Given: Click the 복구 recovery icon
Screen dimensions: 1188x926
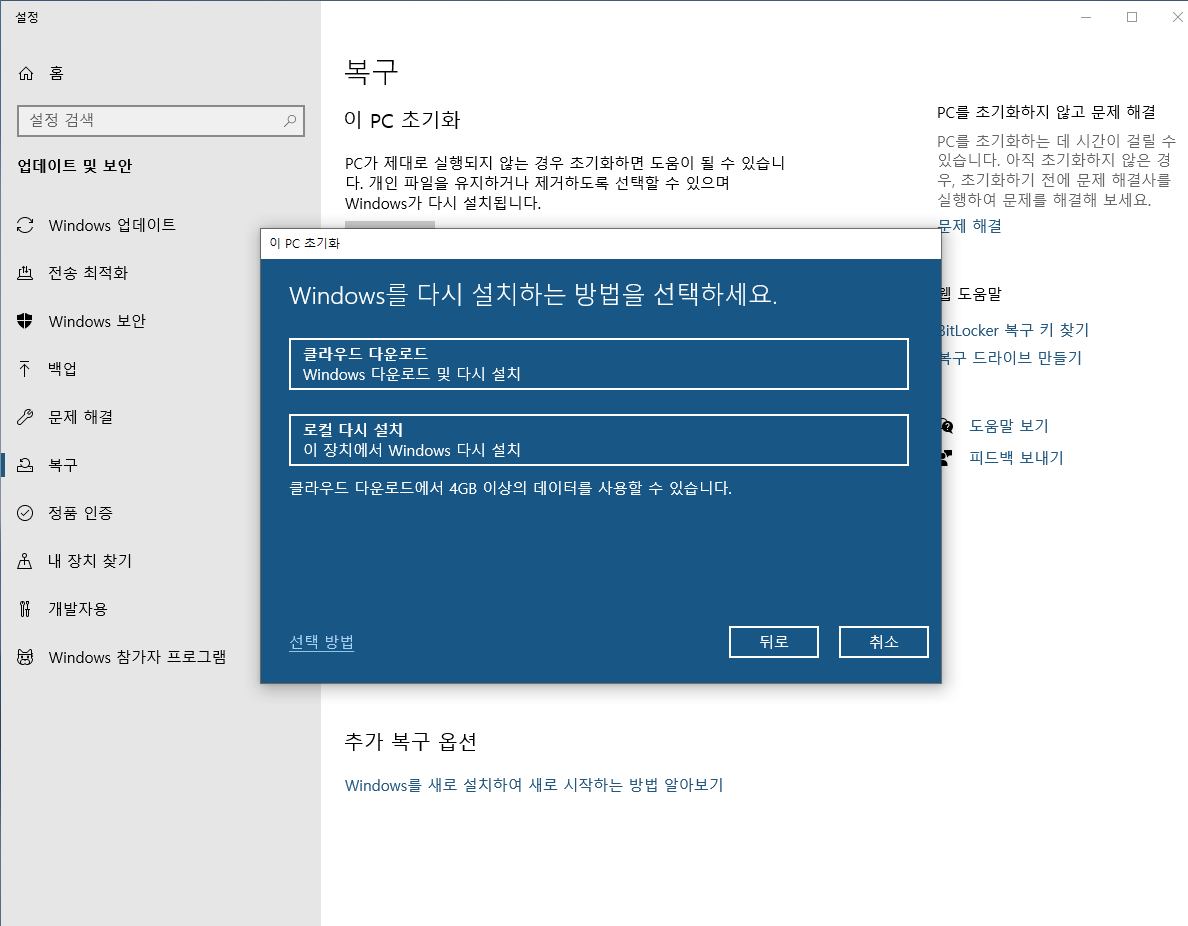Looking at the screenshot, I should tap(25, 465).
